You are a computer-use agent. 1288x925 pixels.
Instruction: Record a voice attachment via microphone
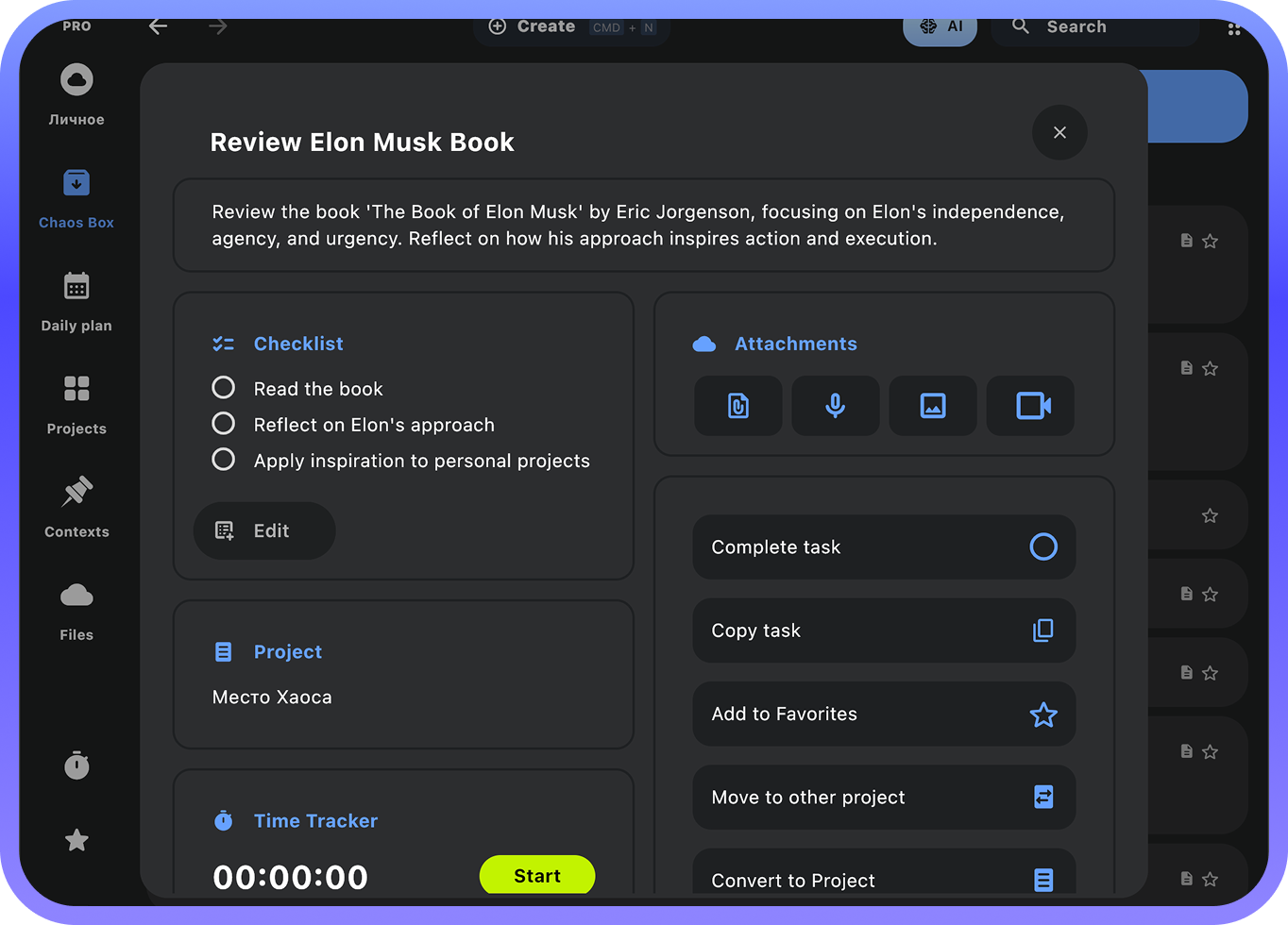tap(836, 406)
